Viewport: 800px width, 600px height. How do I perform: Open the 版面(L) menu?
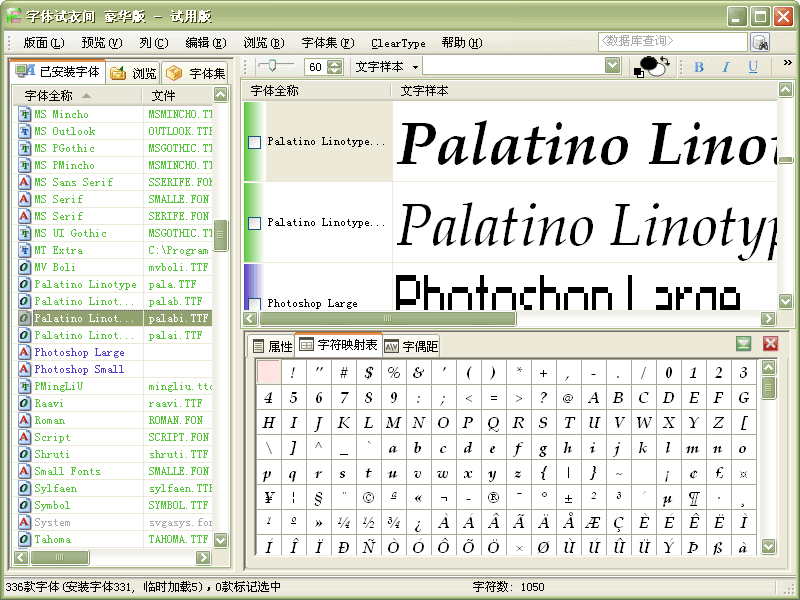coord(44,43)
